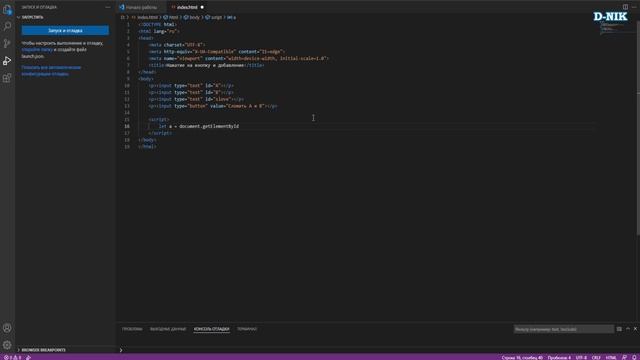Close unsaved index.html tab via dot
This screenshot has width=640, height=360.
tap(202, 7)
